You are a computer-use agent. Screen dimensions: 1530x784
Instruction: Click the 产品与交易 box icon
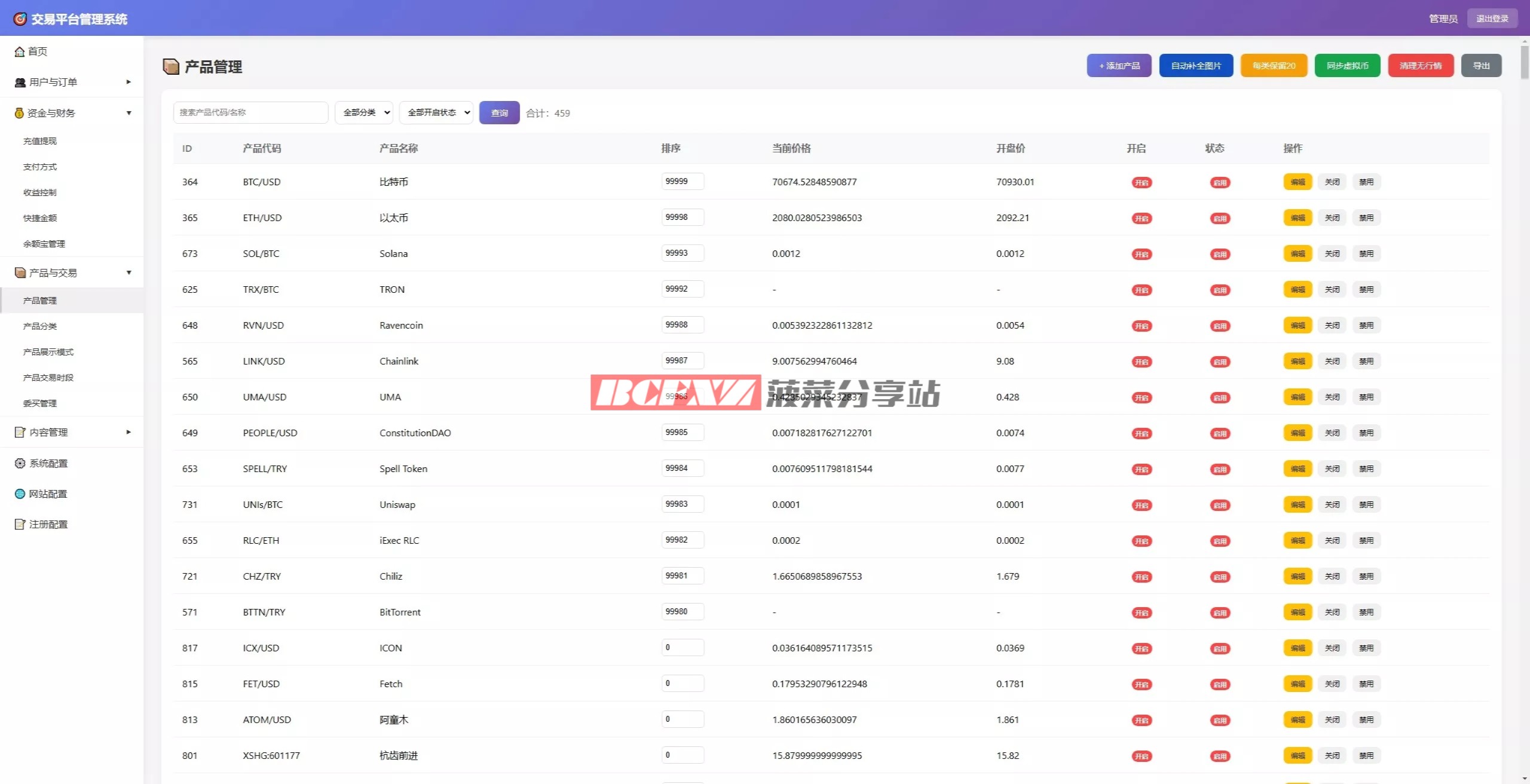pos(20,273)
